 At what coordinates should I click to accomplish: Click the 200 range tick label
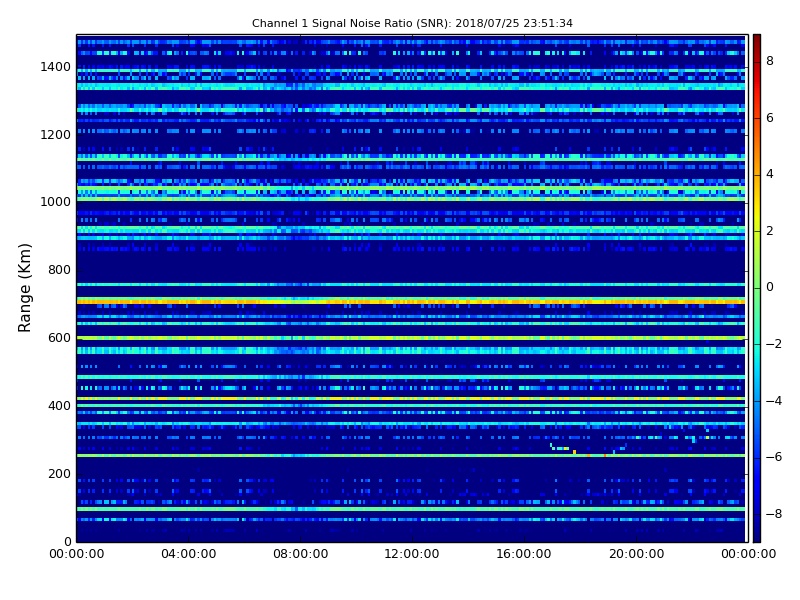(x=59, y=473)
